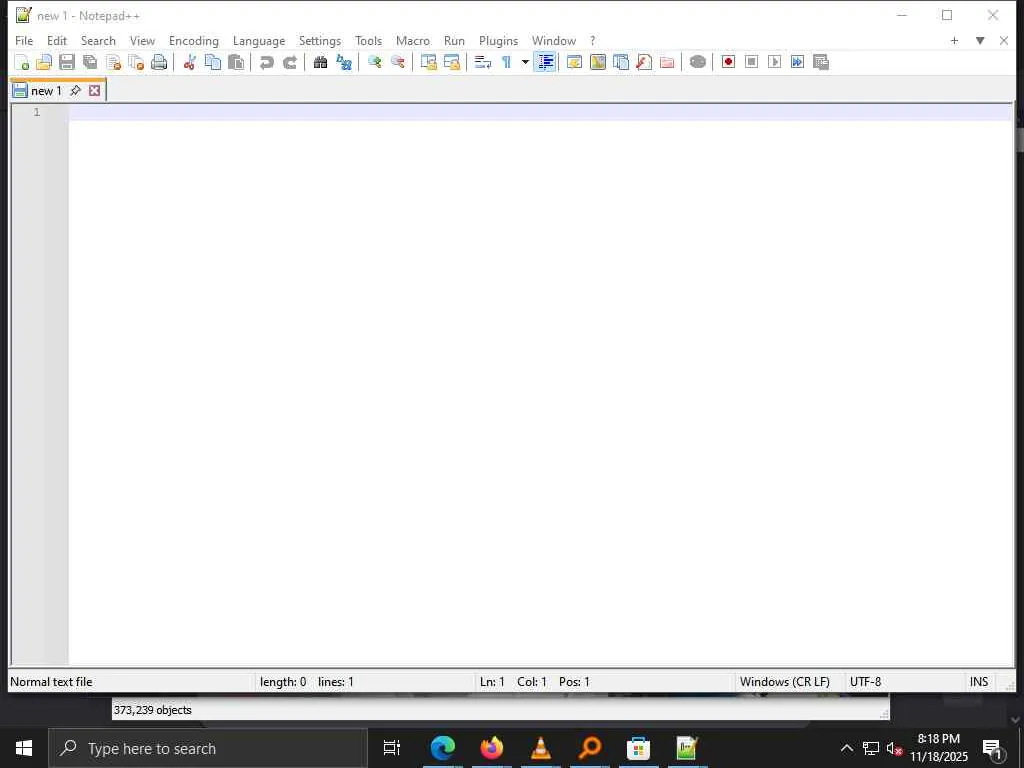Open the Window menu

[x=554, y=40]
